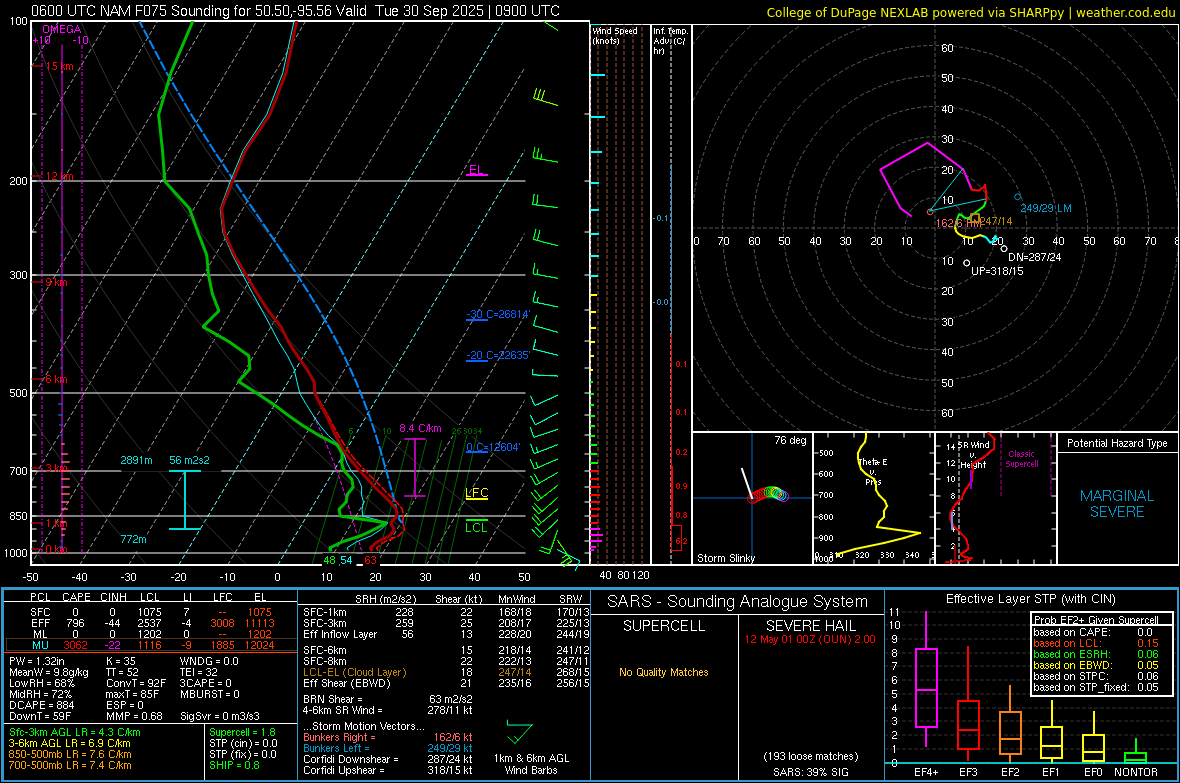Click the magenta "OMEGA" label on the skew-T
1180x783 pixels.
click(62, 29)
